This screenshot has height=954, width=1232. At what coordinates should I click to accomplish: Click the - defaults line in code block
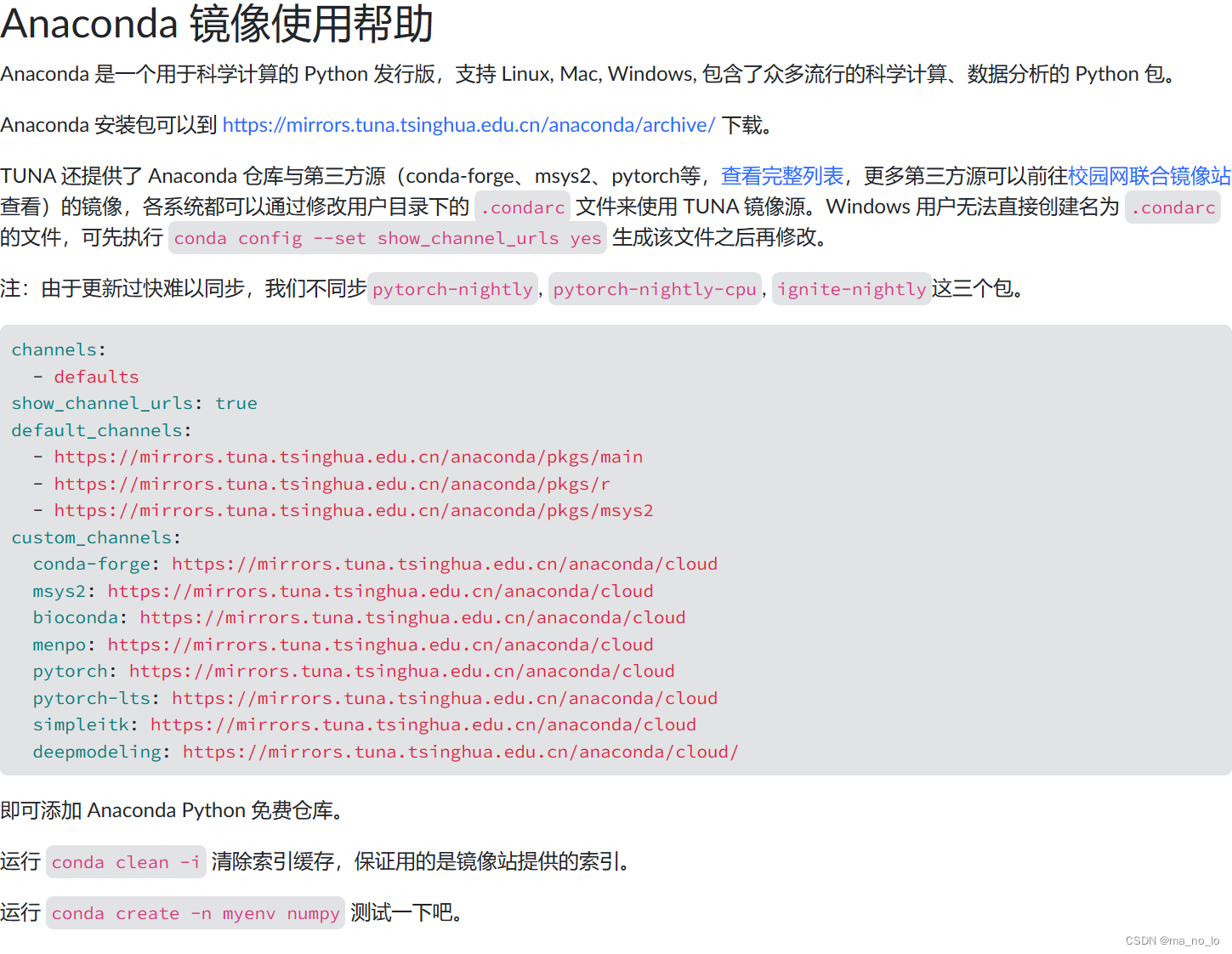86,377
